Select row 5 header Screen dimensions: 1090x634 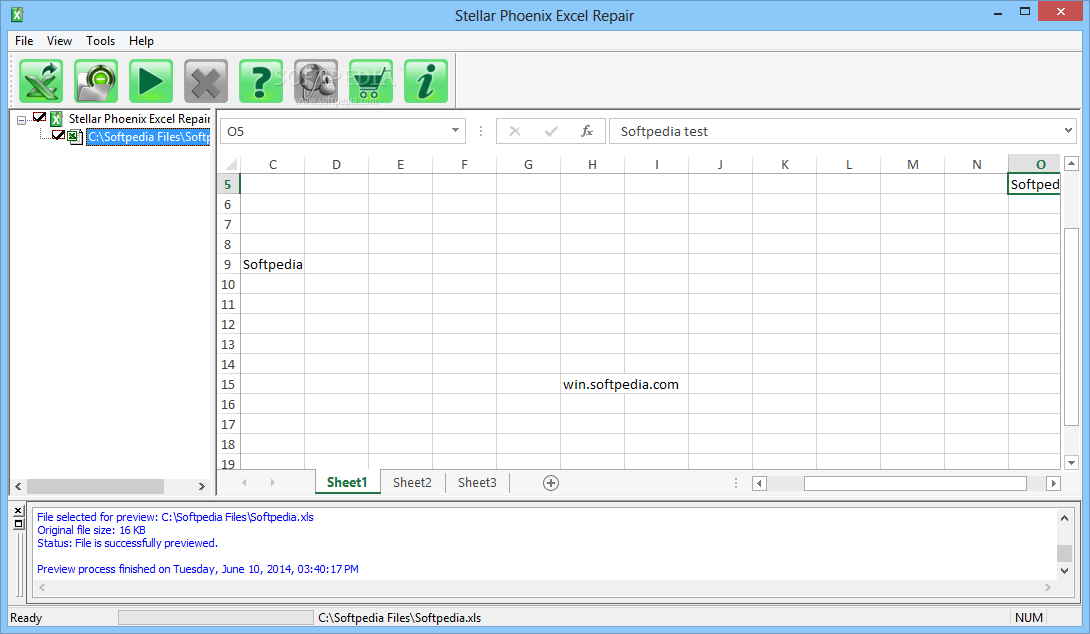click(x=228, y=184)
